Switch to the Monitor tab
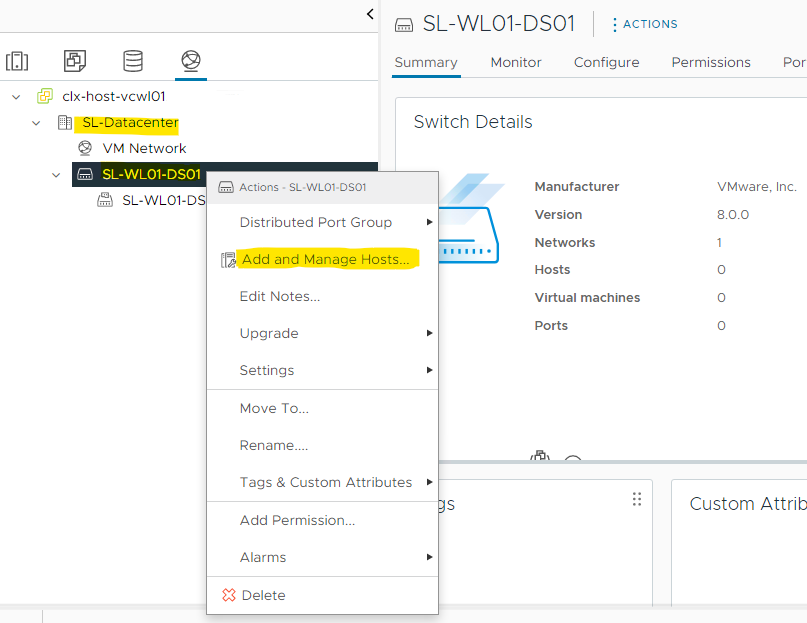The height and width of the screenshot is (623, 807). point(516,62)
